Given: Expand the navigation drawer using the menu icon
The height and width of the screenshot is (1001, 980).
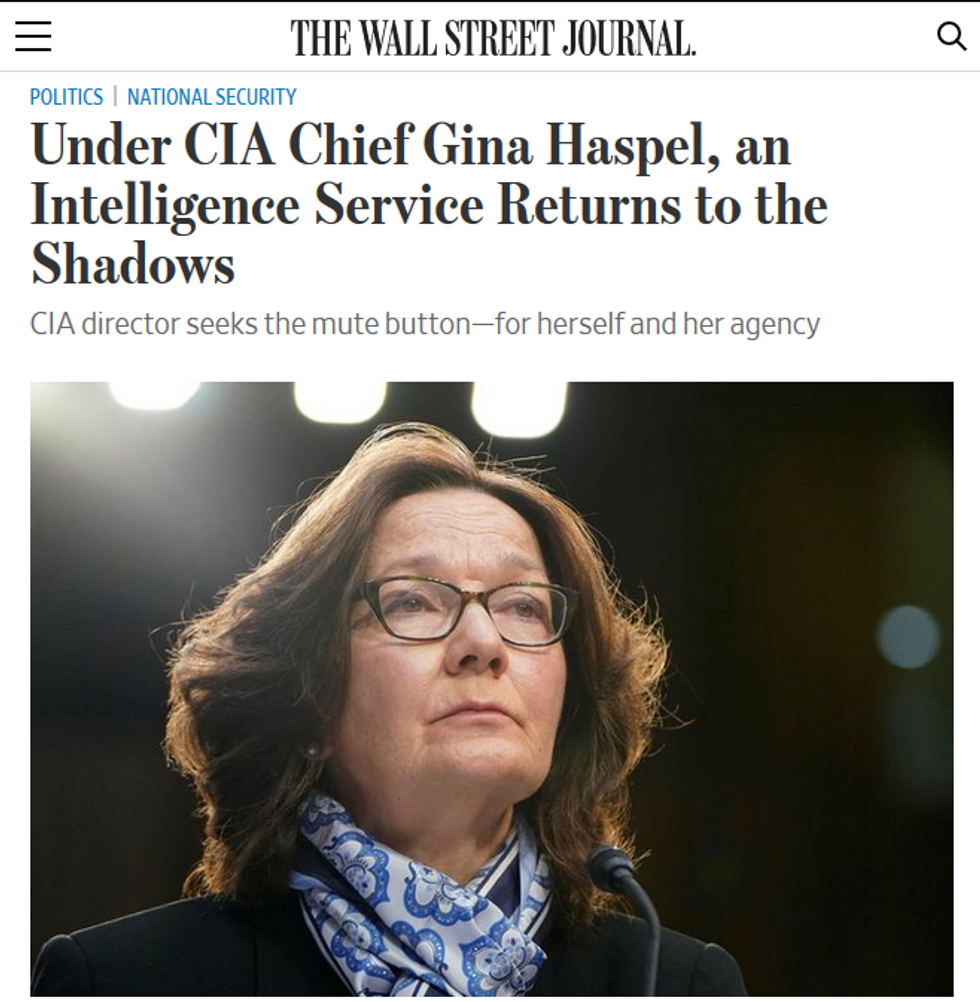Looking at the screenshot, I should pos(33,36).
